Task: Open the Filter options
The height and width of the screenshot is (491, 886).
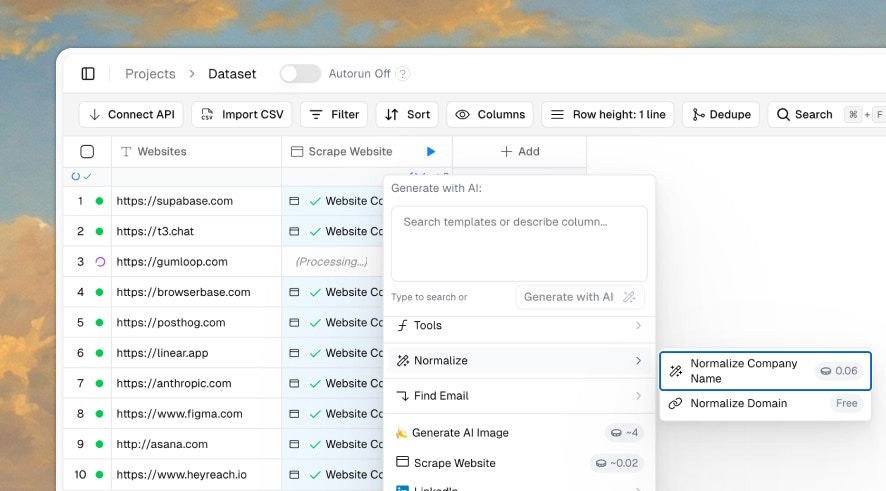Action: click(334, 115)
